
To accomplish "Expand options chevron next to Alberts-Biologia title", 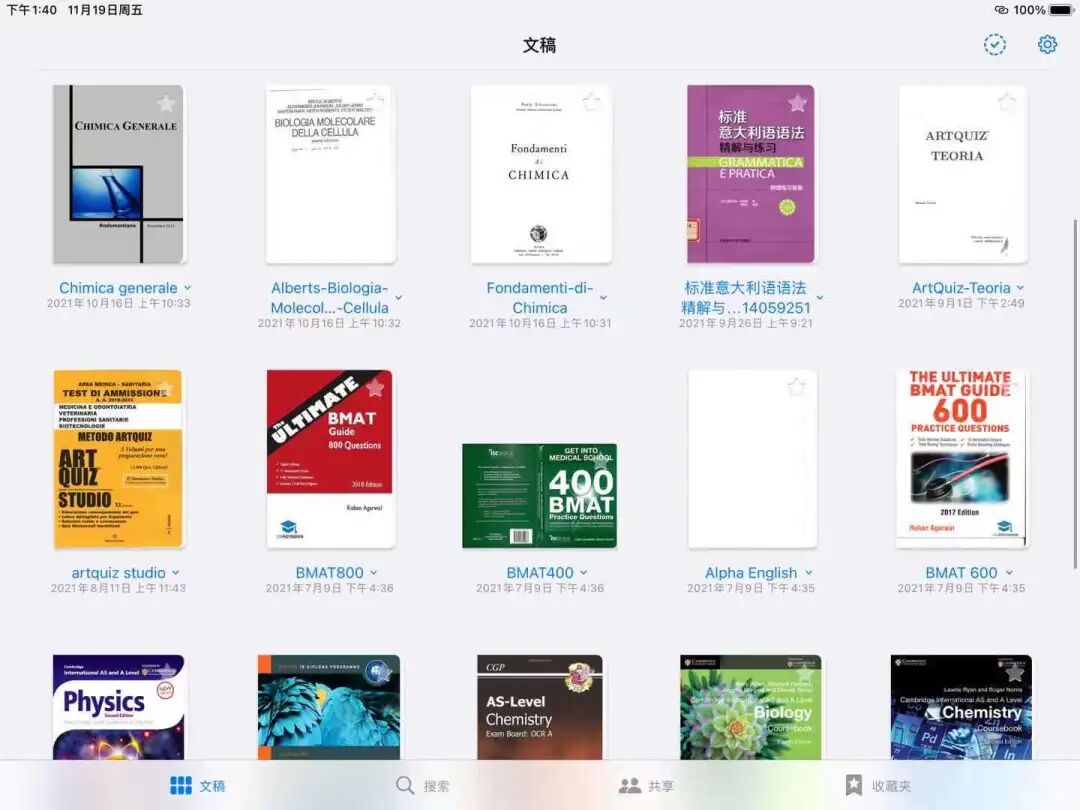I will [398, 298].
